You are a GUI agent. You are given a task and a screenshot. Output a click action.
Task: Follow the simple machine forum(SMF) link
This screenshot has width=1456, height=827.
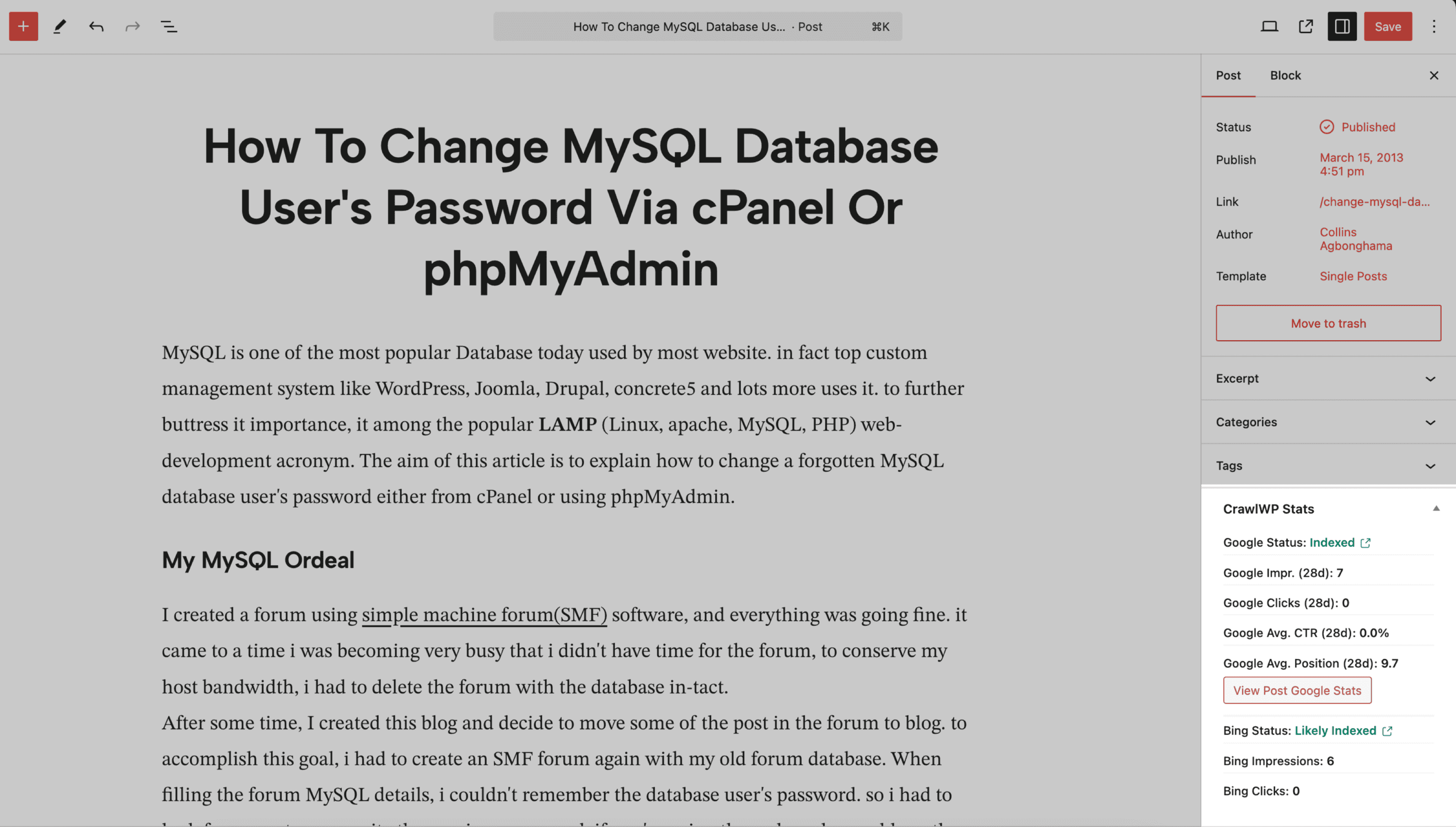[485, 615]
